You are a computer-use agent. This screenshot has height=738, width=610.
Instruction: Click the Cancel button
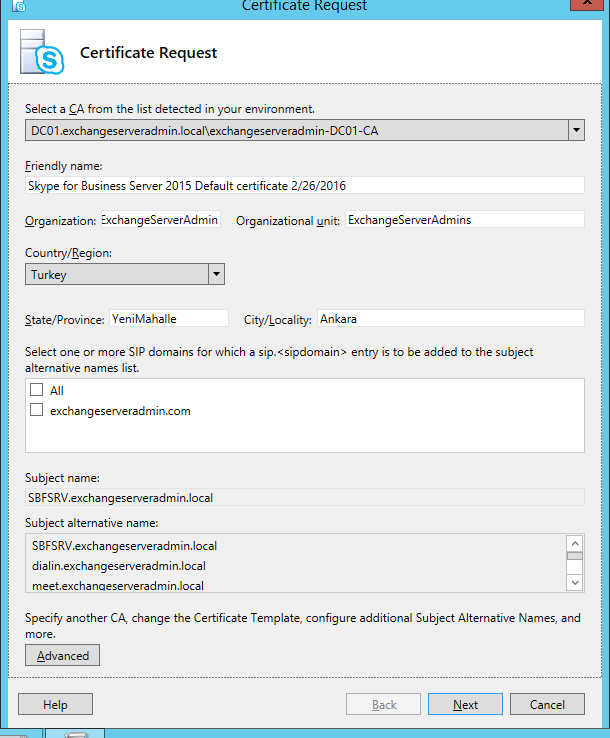(x=547, y=704)
